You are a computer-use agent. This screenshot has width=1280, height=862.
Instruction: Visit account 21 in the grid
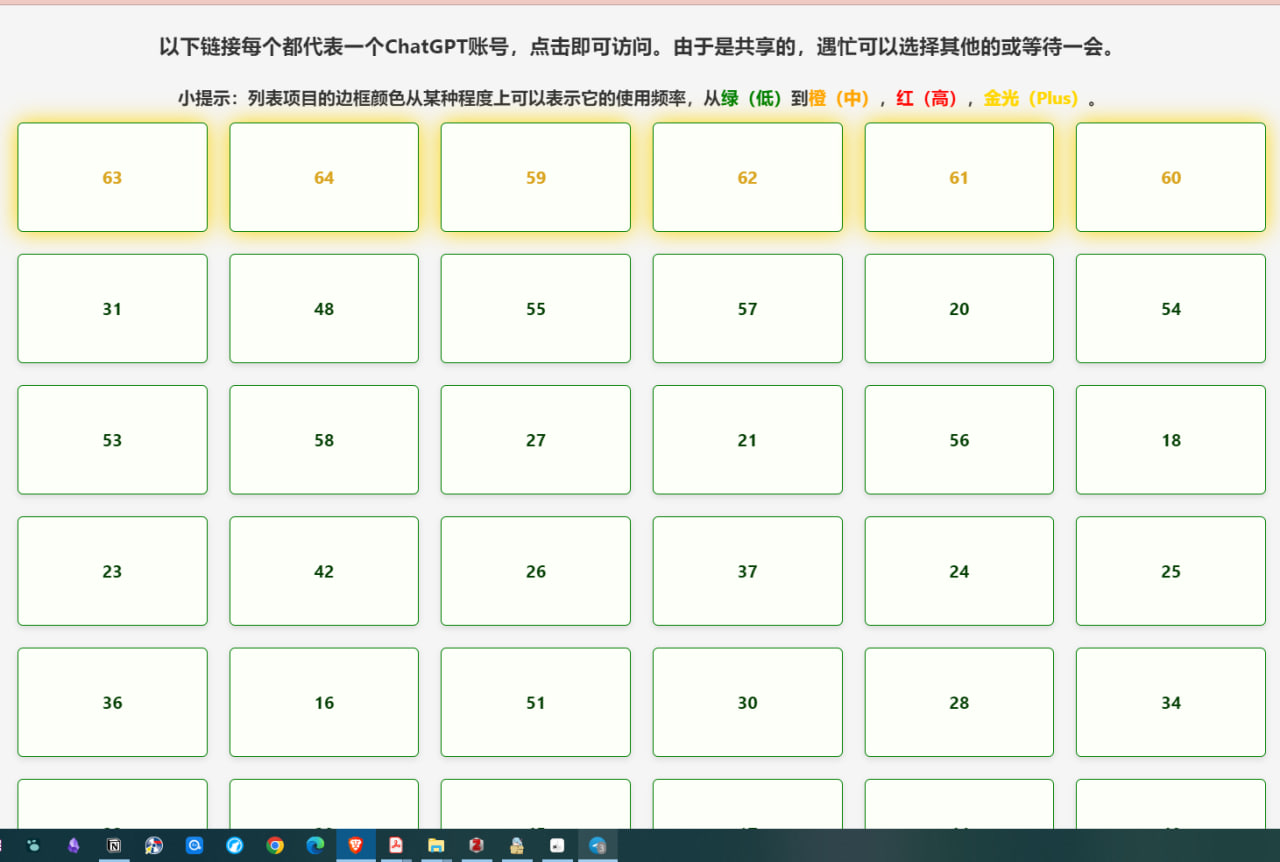point(747,439)
